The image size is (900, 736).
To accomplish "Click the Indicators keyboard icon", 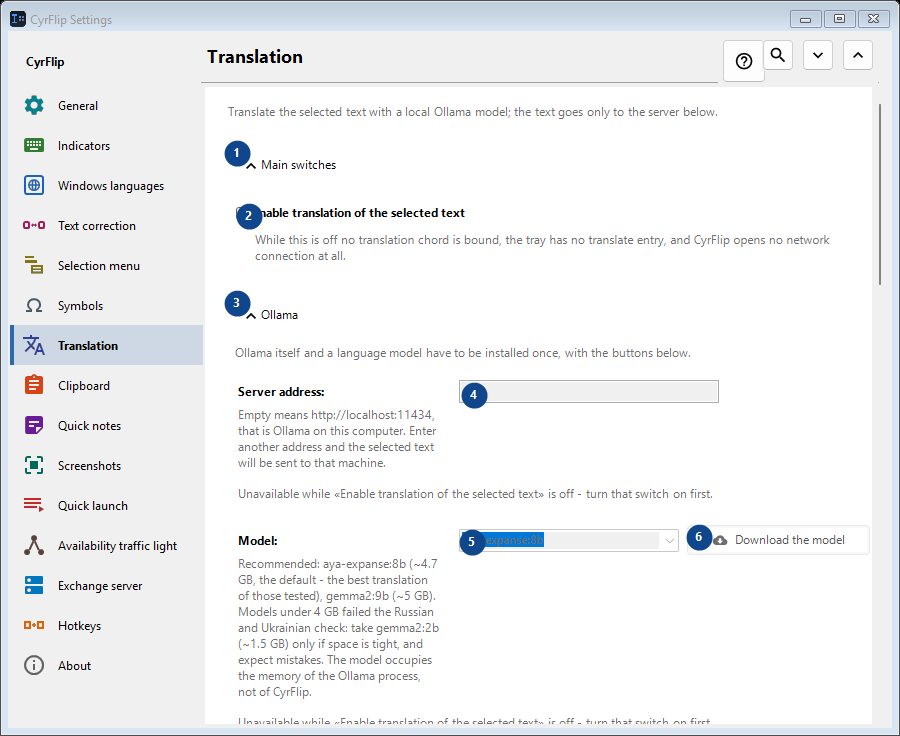I will 34,145.
